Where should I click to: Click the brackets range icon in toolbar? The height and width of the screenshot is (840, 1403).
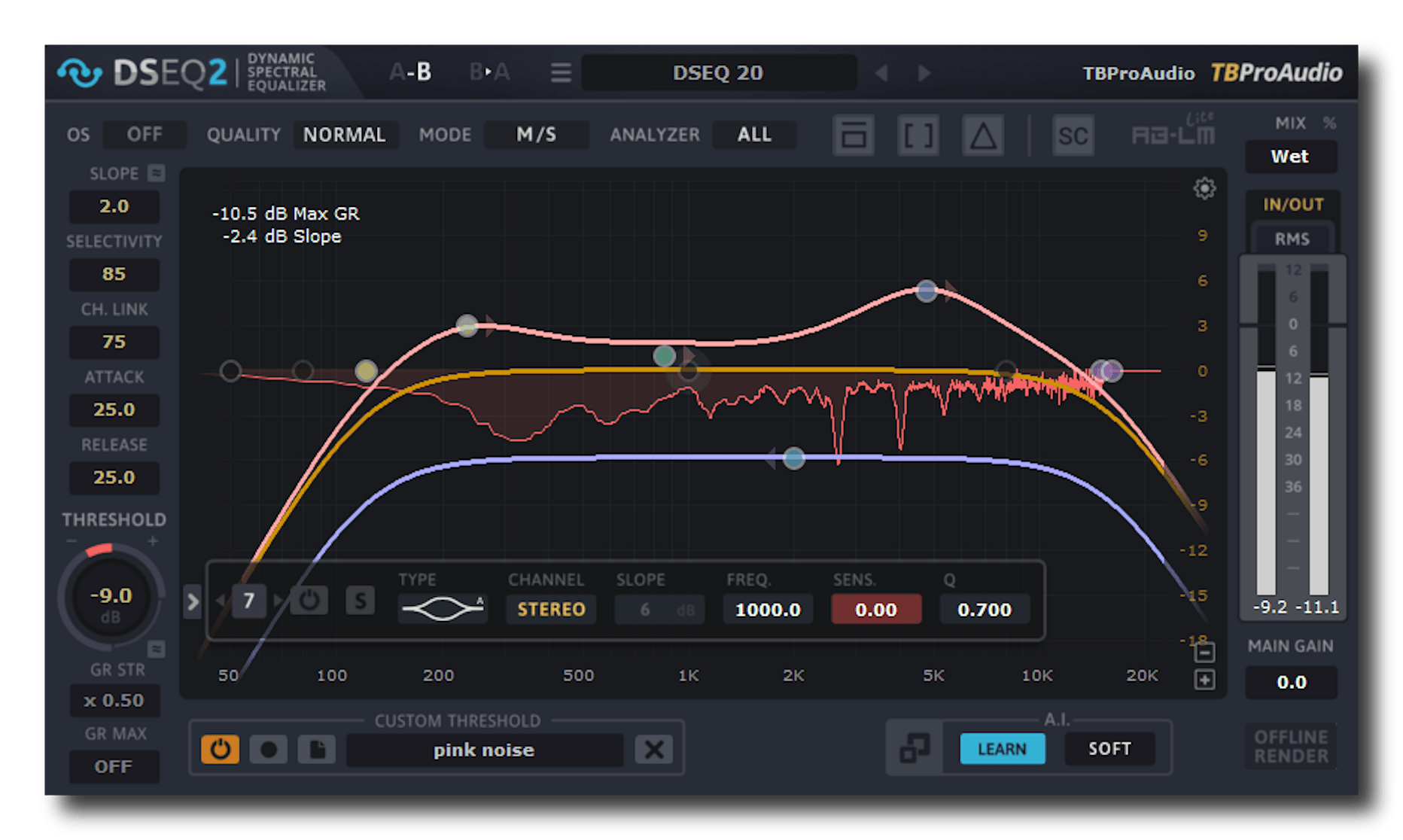(x=918, y=135)
